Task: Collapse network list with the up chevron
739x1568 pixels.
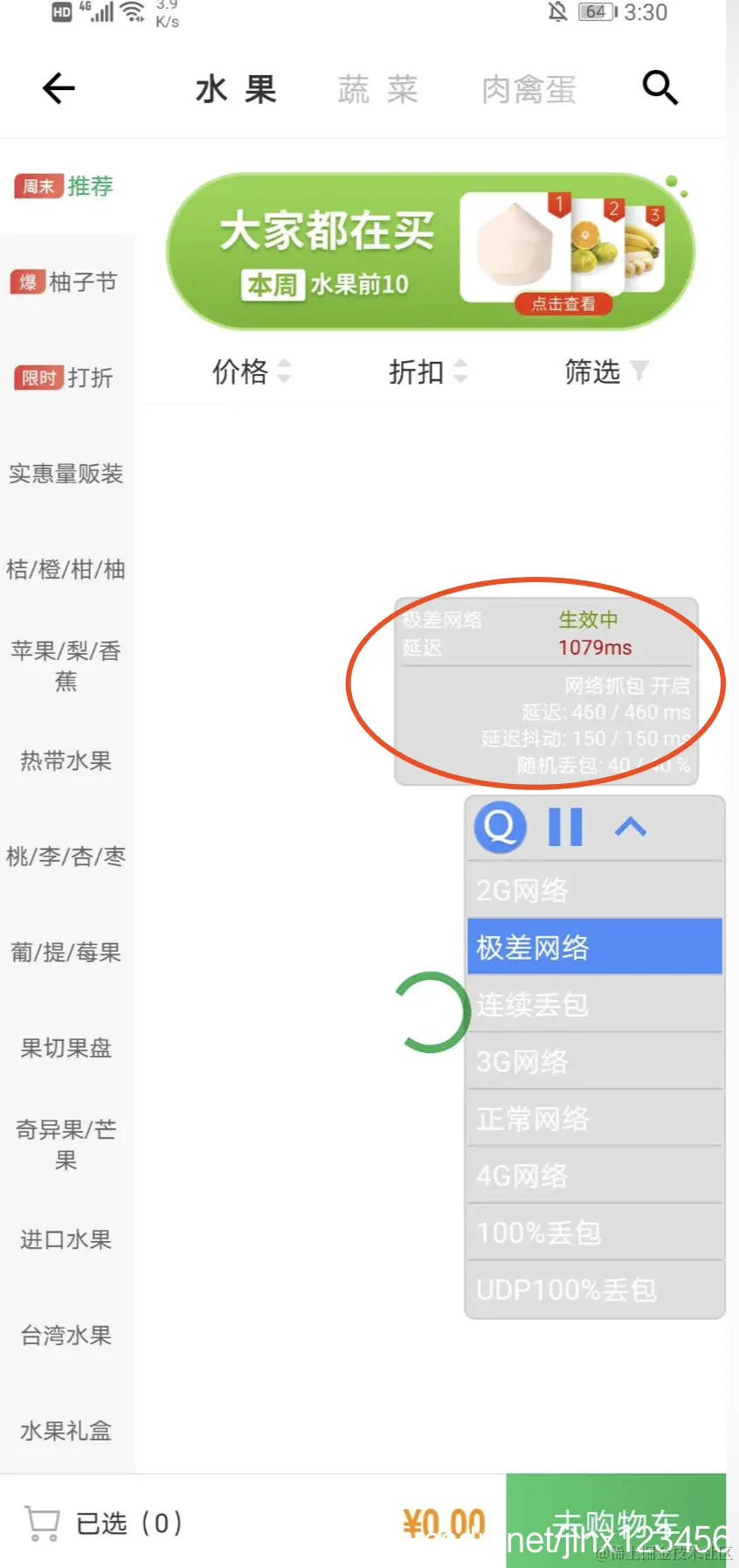Action: coord(631,827)
